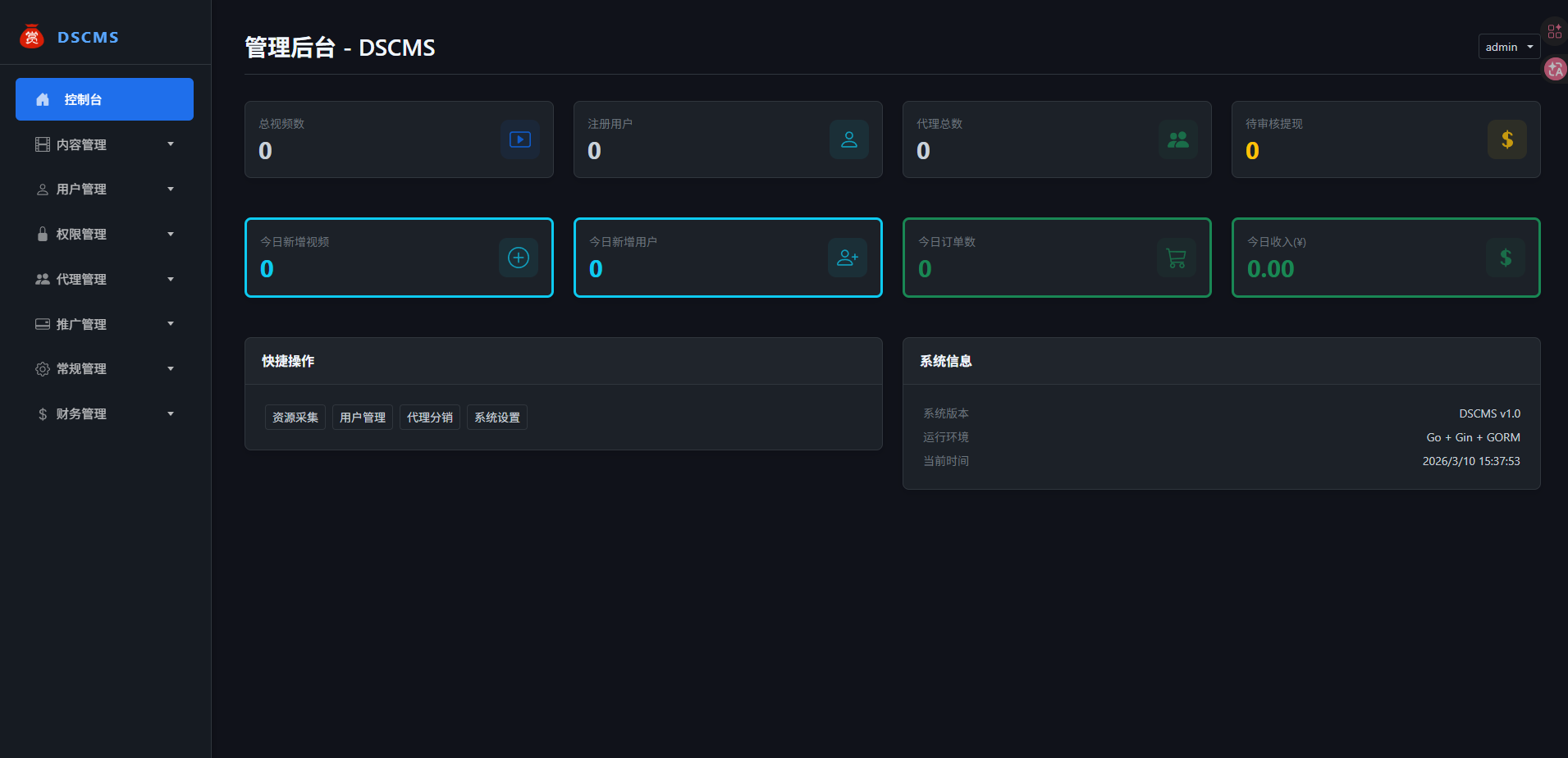Open 财务管理 in the sidebar
This screenshot has width=1568, height=758.
point(104,414)
